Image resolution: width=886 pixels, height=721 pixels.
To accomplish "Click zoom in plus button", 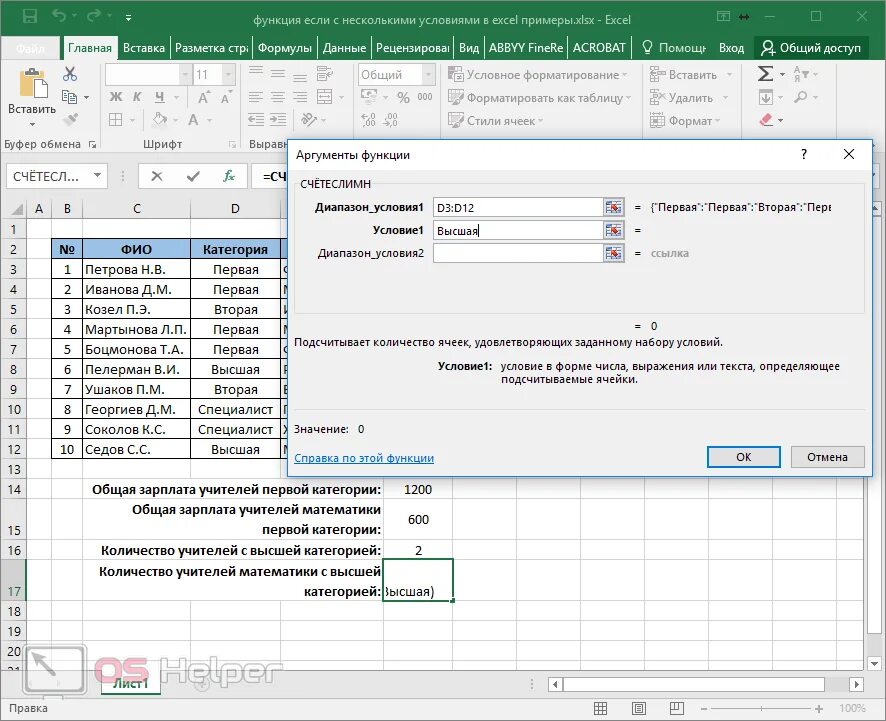I will (x=818, y=709).
